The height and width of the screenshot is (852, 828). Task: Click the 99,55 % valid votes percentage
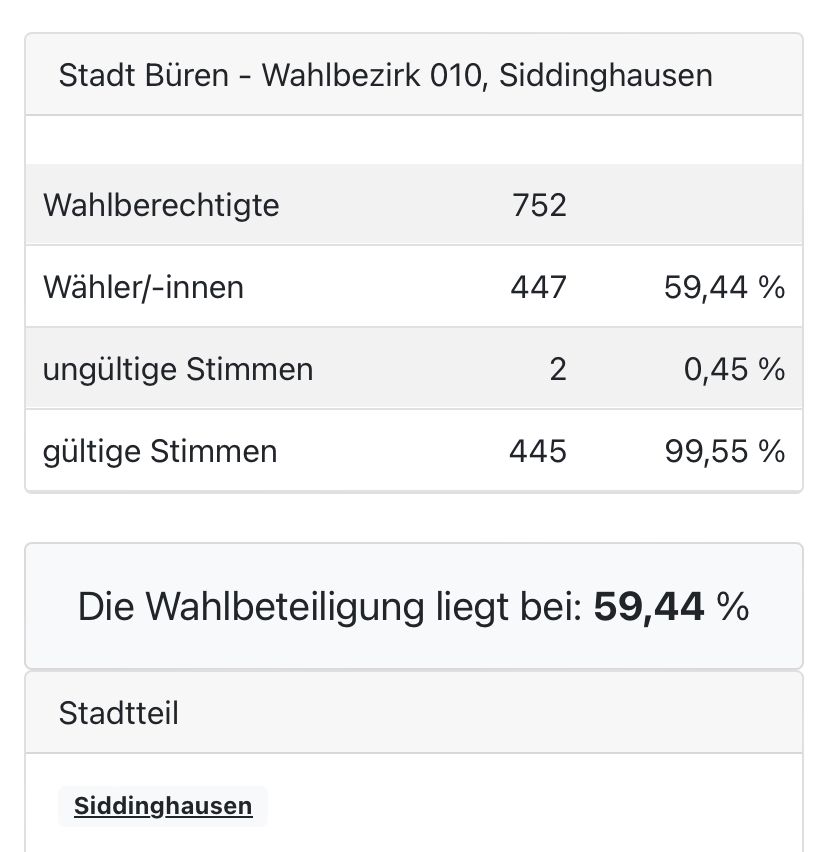tap(724, 452)
